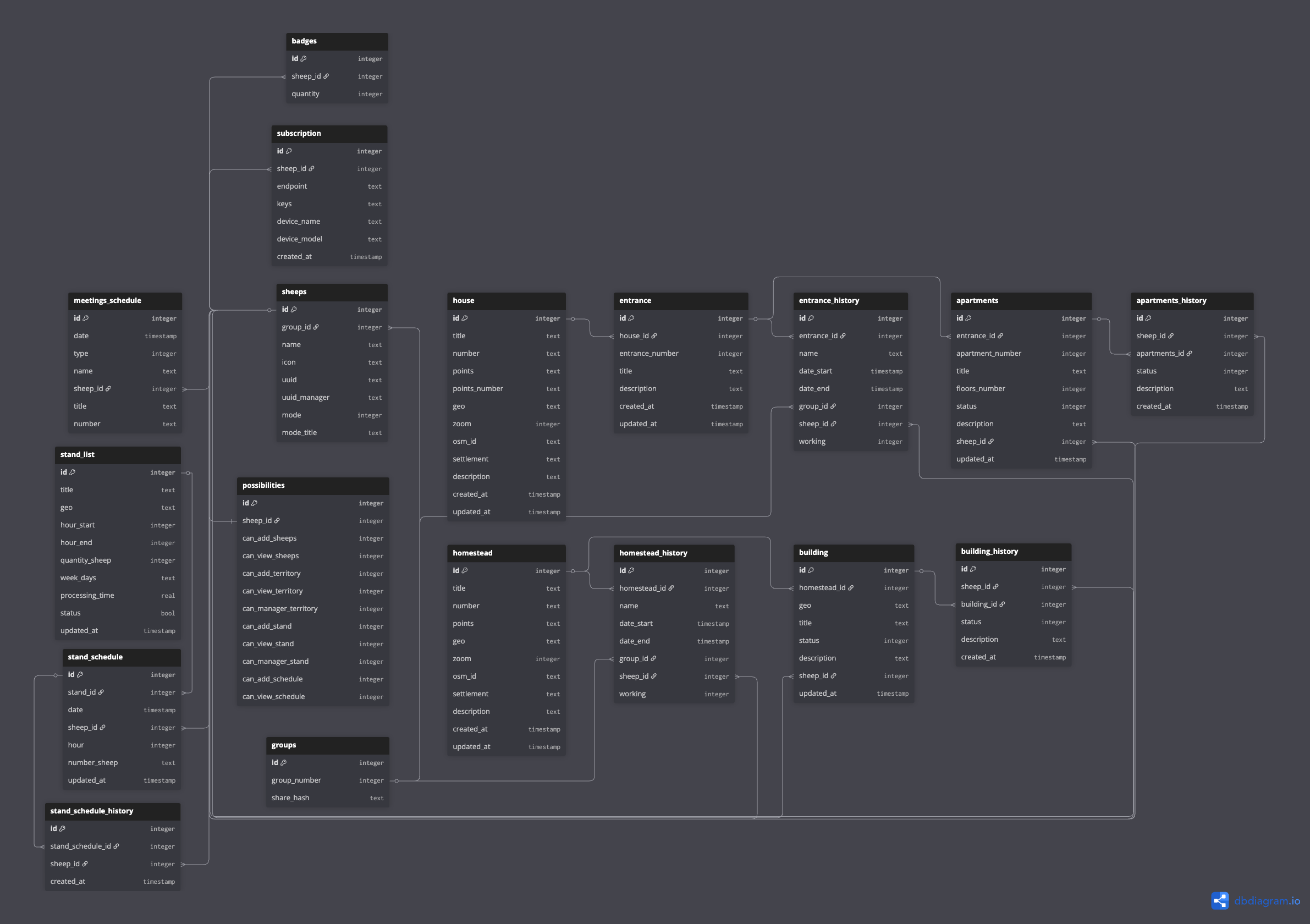Select the meetings_schedule table header

click(x=125, y=301)
